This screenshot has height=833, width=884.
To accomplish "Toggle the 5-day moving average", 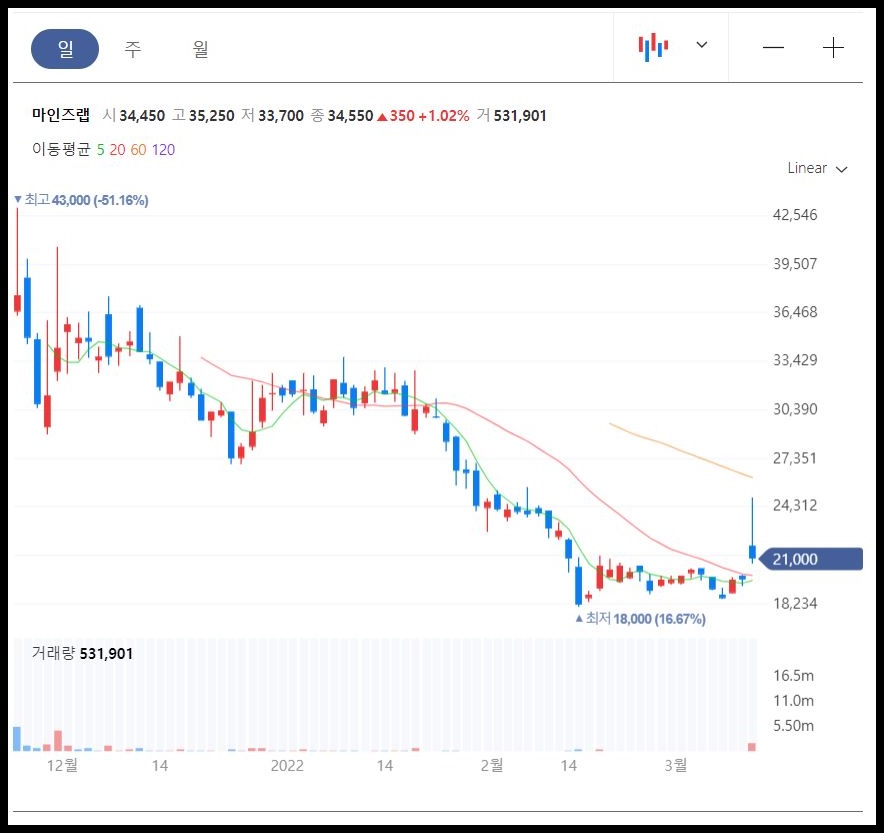I will pos(100,149).
